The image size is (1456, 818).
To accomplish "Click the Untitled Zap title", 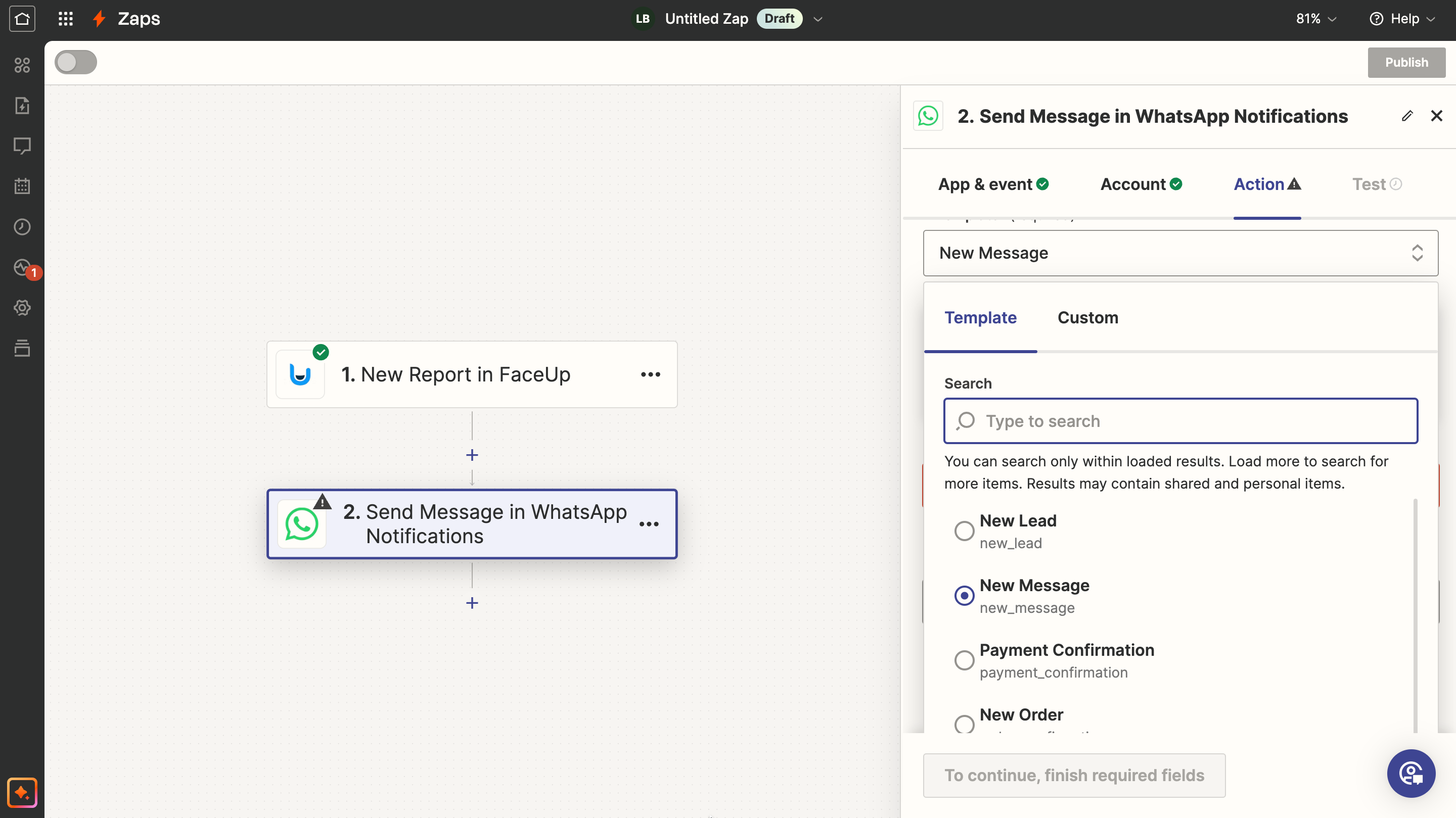I will 706,19.
